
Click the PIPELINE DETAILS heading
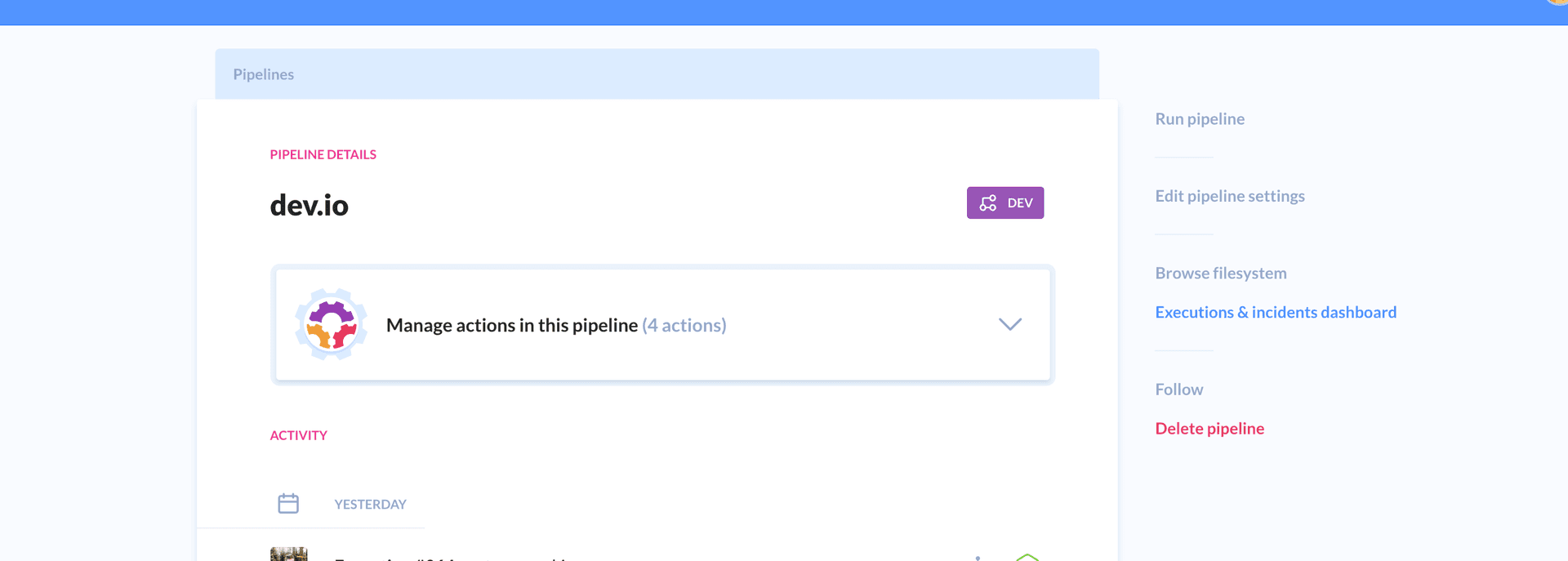tap(323, 155)
